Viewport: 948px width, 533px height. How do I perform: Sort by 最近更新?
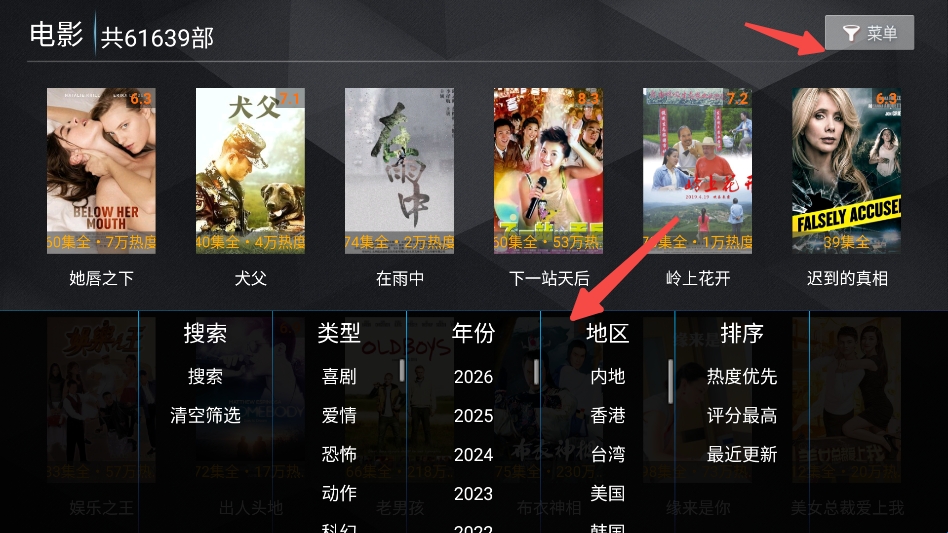[x=742, y=454]
